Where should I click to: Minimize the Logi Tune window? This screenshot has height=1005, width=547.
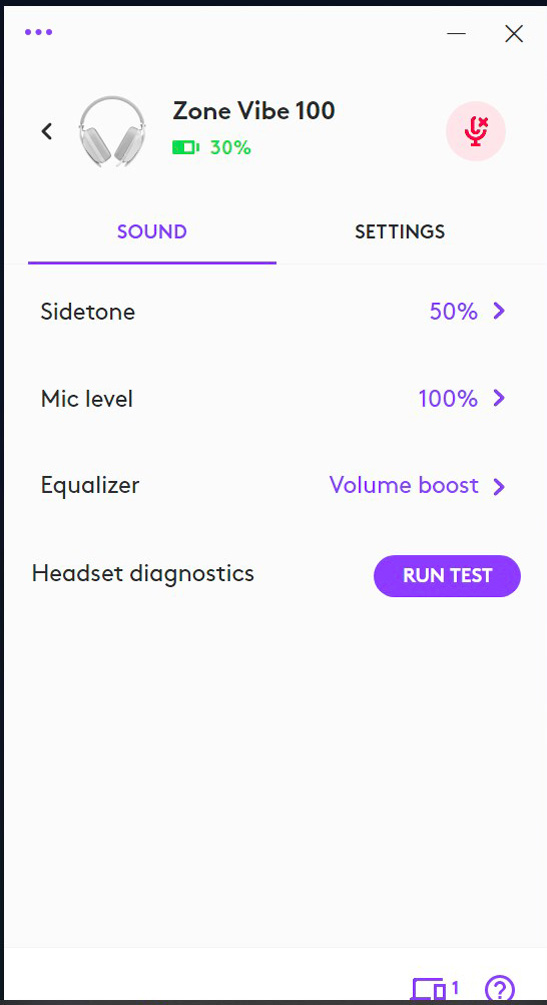(x=456, y=33)
